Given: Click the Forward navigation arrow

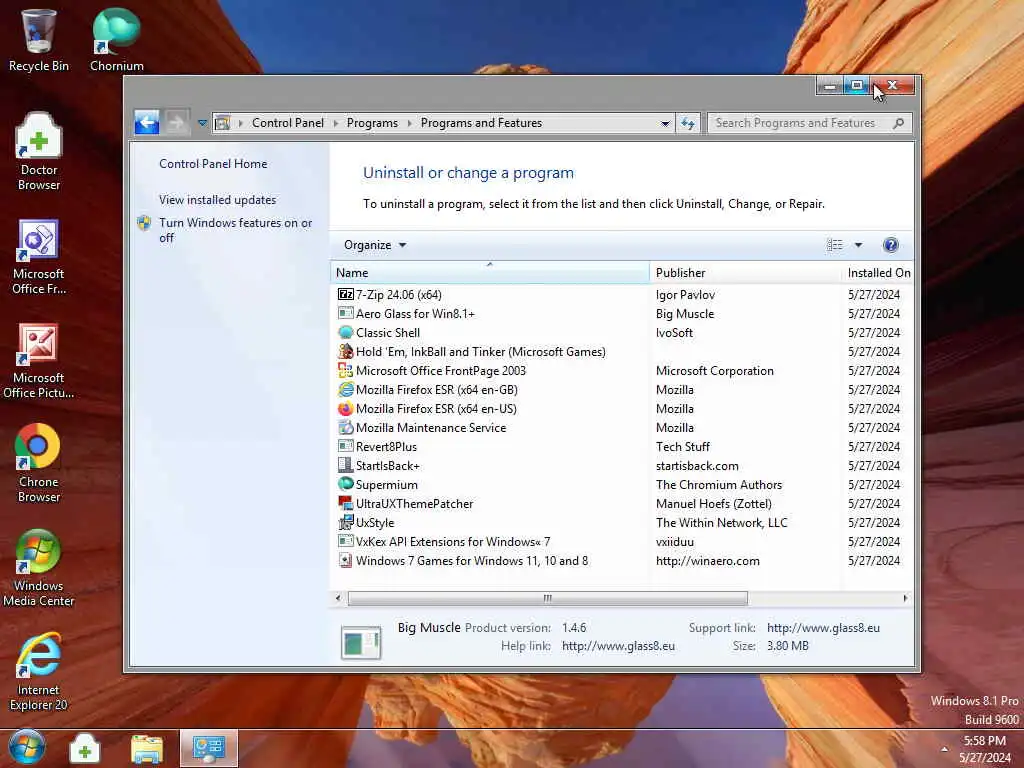Looking at the screenshot, I should point(176,122).
